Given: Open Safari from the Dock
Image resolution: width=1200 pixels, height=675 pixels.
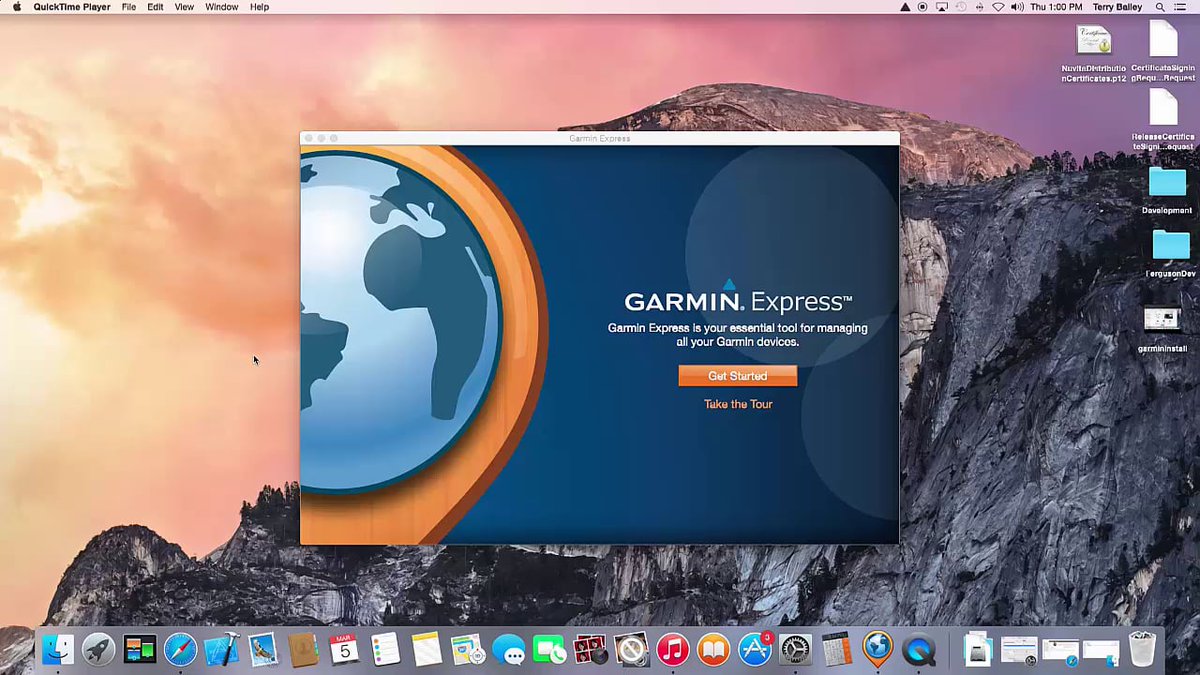Looking at the screenshot, I should (x=181, y=650).
